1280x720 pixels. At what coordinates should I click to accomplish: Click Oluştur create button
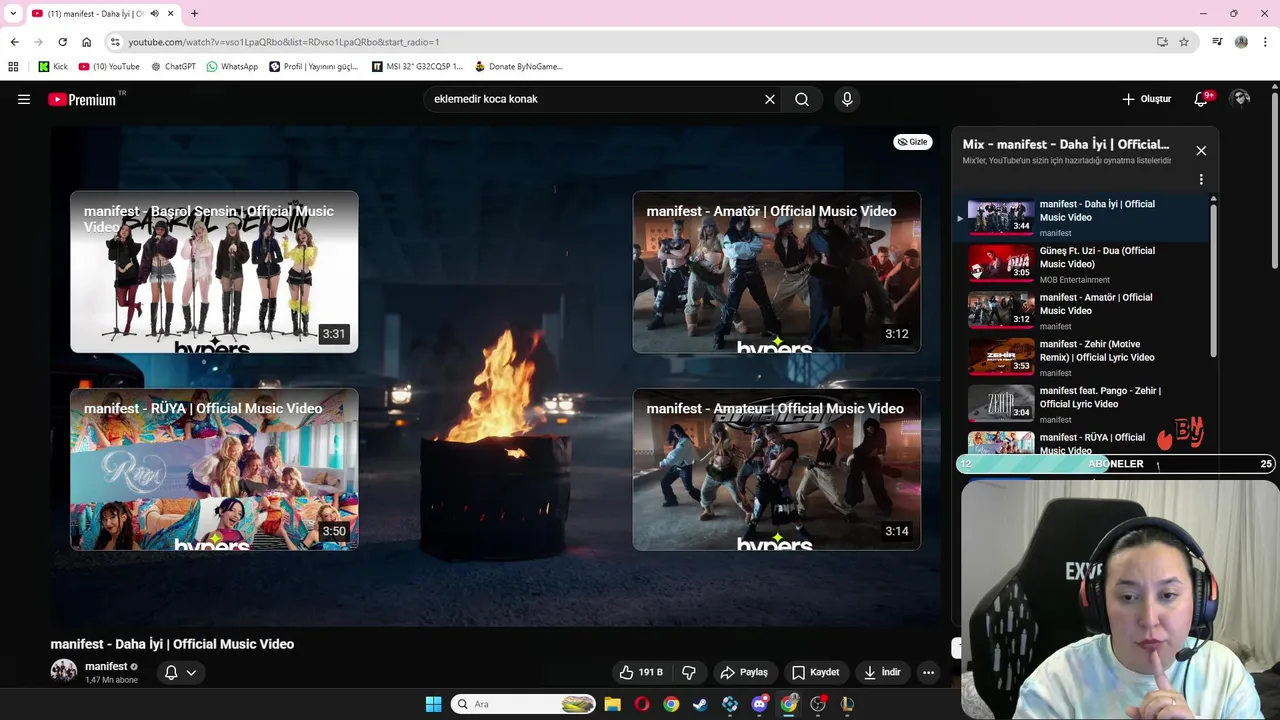click(x=1146, y=99)
